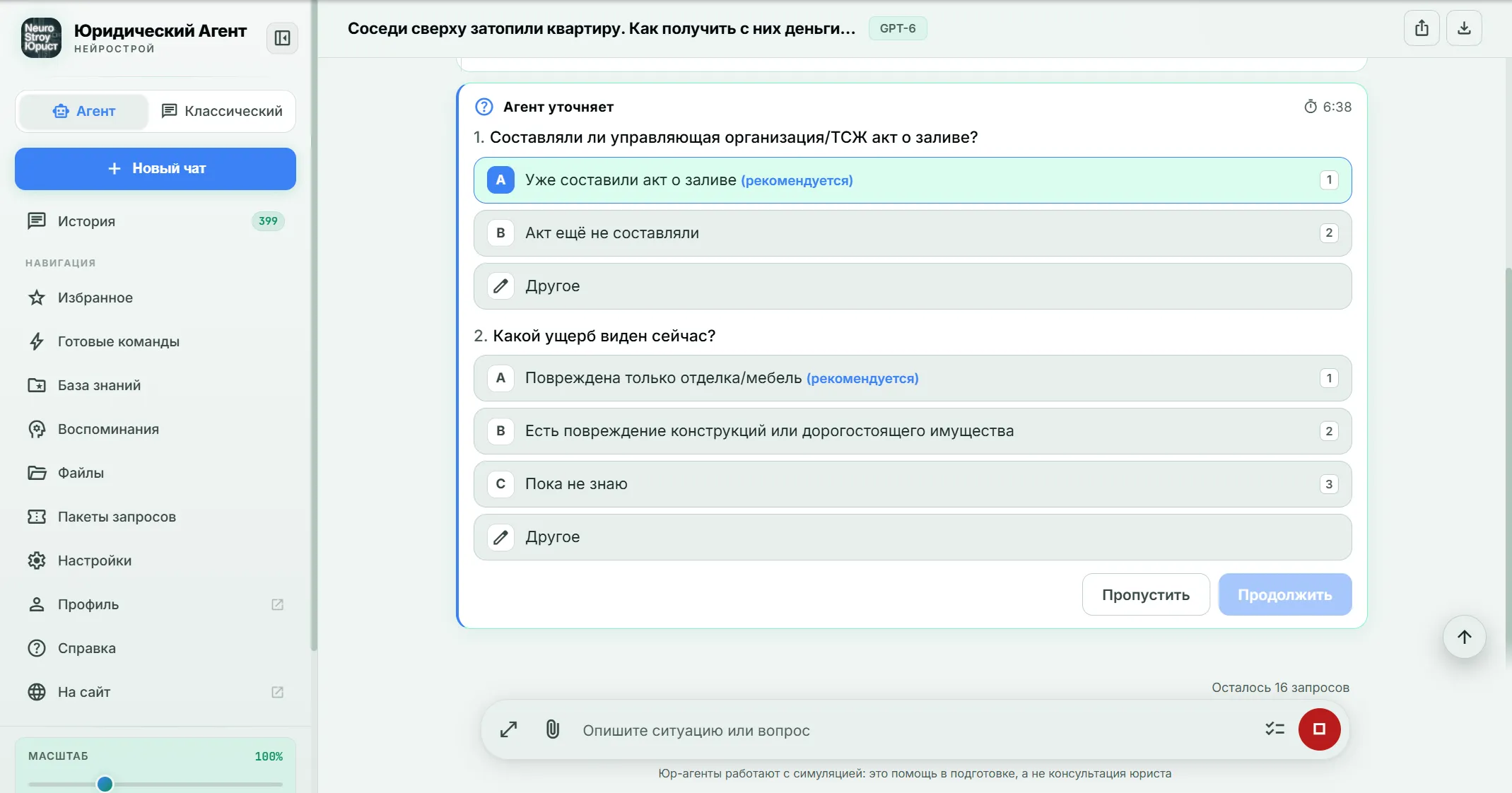Viewport: 1512px width, 793px height.
Task: Click the share chat icon
Action: [x=1422, y=28]
